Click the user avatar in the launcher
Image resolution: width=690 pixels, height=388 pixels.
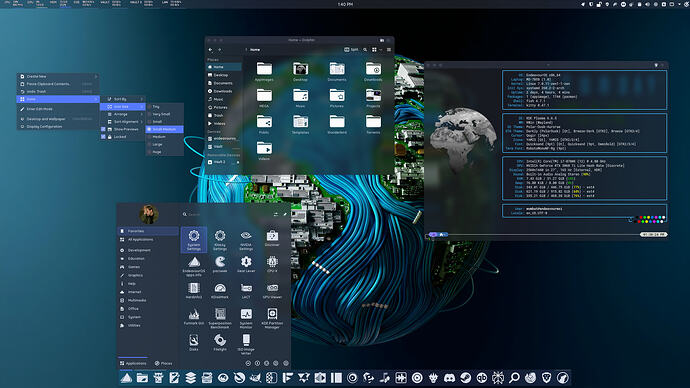point(149,214)
